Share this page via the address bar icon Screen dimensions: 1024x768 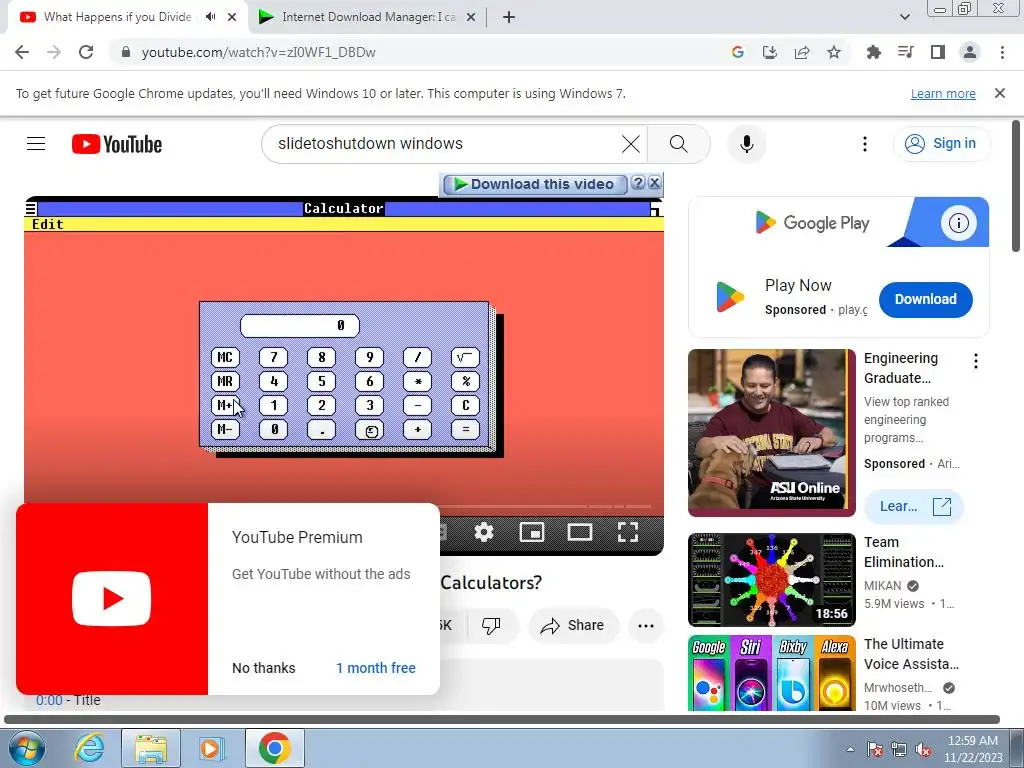(x=802, y=52)
